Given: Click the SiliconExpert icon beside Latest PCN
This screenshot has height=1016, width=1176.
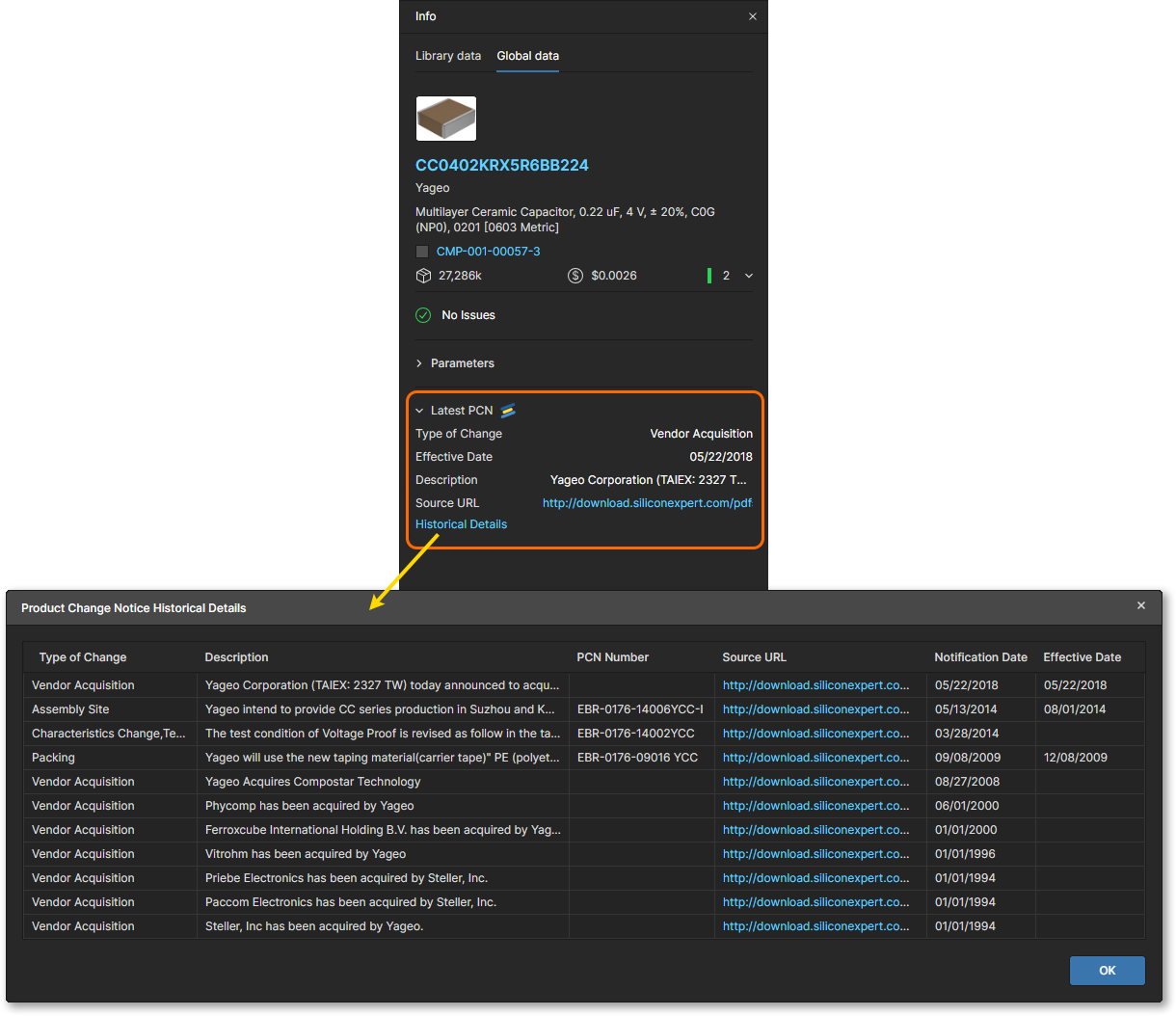Looking at the screenshot, I should pyautogui.click(x=508, y=411).
